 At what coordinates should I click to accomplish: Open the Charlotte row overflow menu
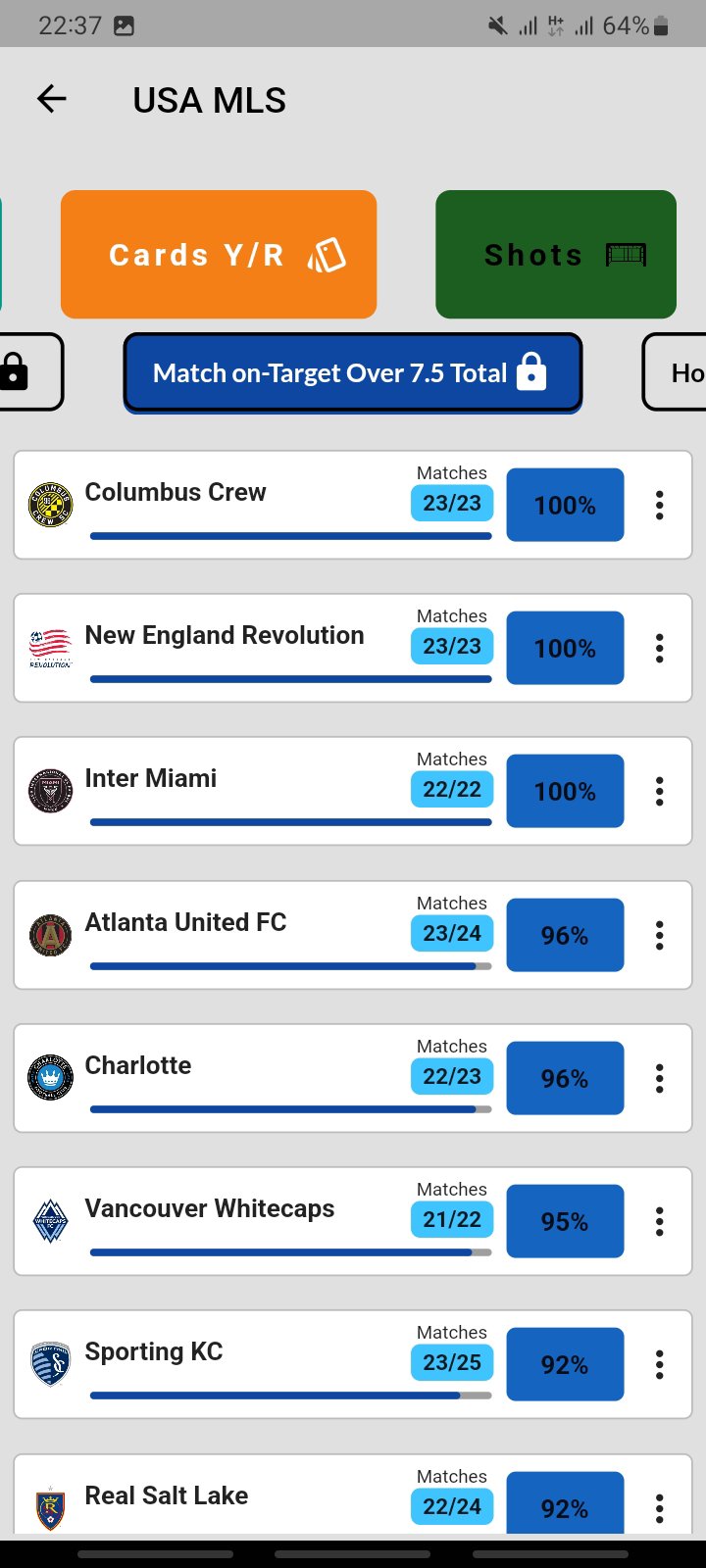[660, 1078]
